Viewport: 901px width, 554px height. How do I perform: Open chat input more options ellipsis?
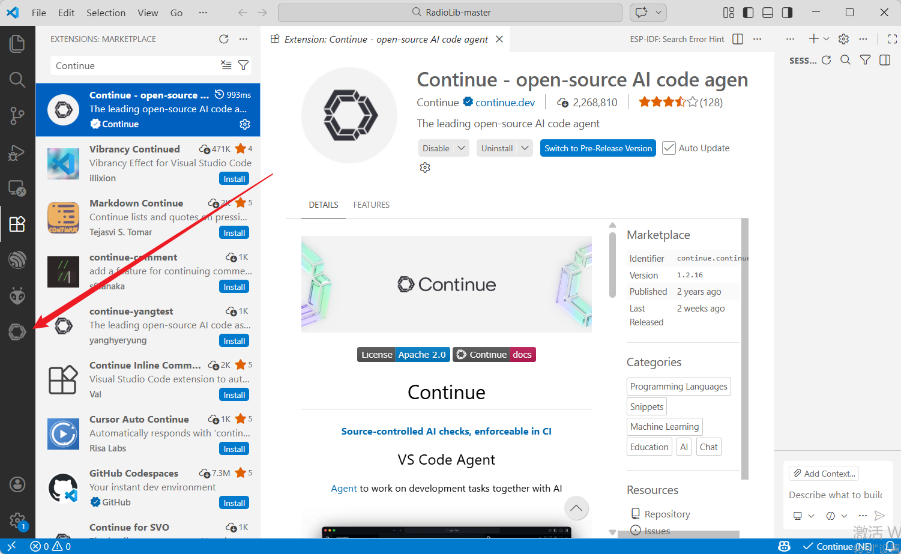tap(863, 515)
